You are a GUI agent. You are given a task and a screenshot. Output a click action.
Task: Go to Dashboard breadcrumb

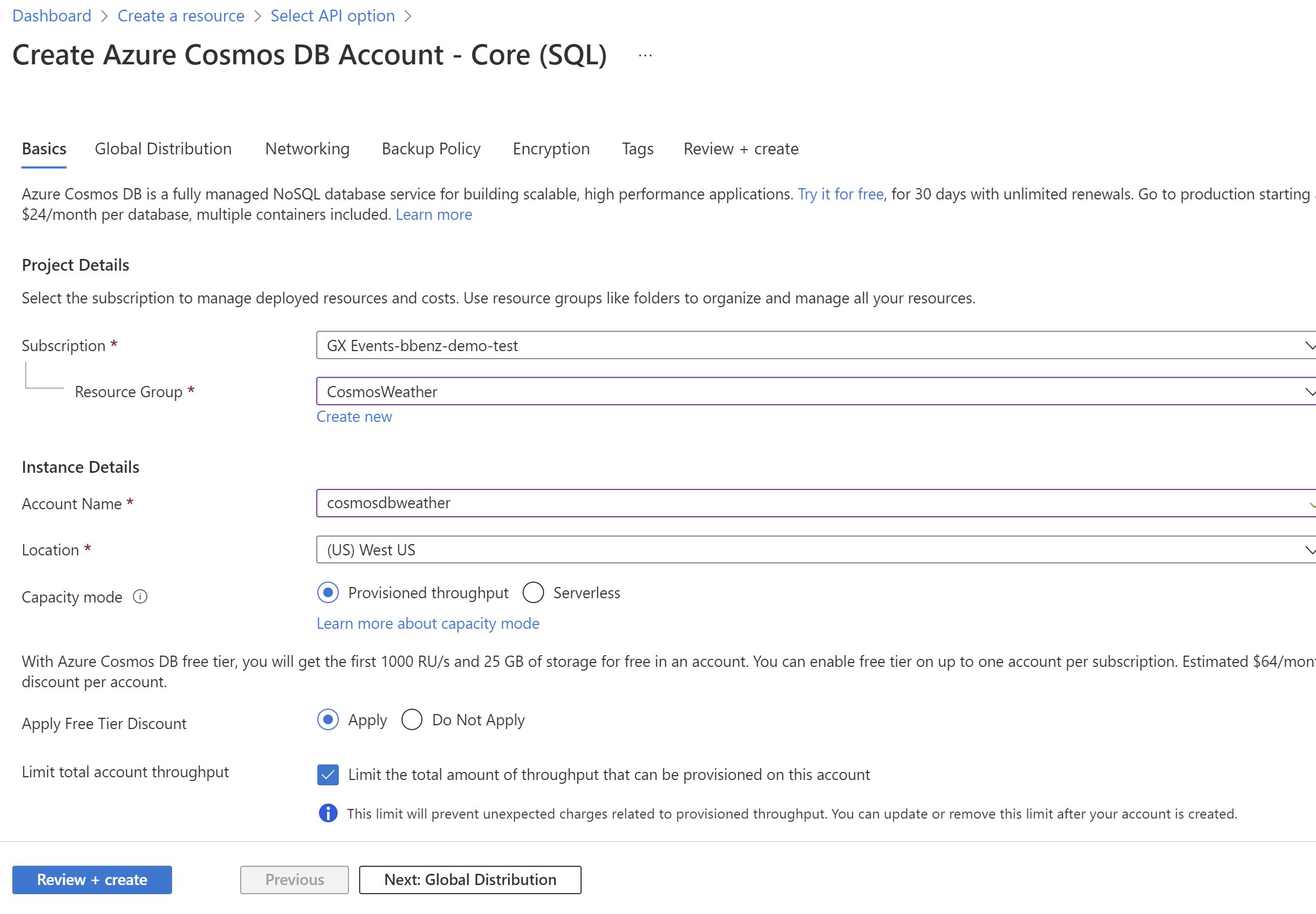click(51, 16)
